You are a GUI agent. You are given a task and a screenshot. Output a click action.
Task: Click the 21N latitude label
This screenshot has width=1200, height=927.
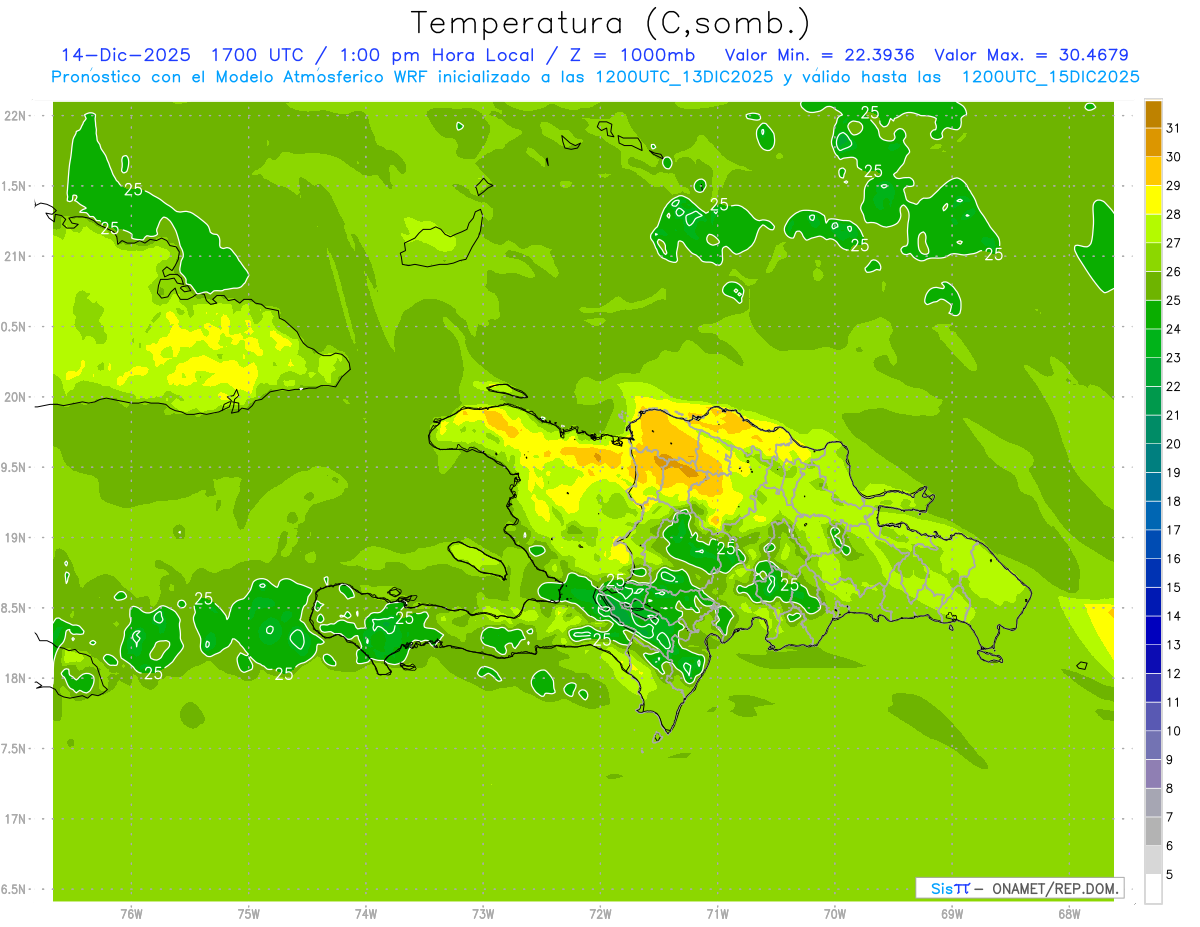coord(15,257)
